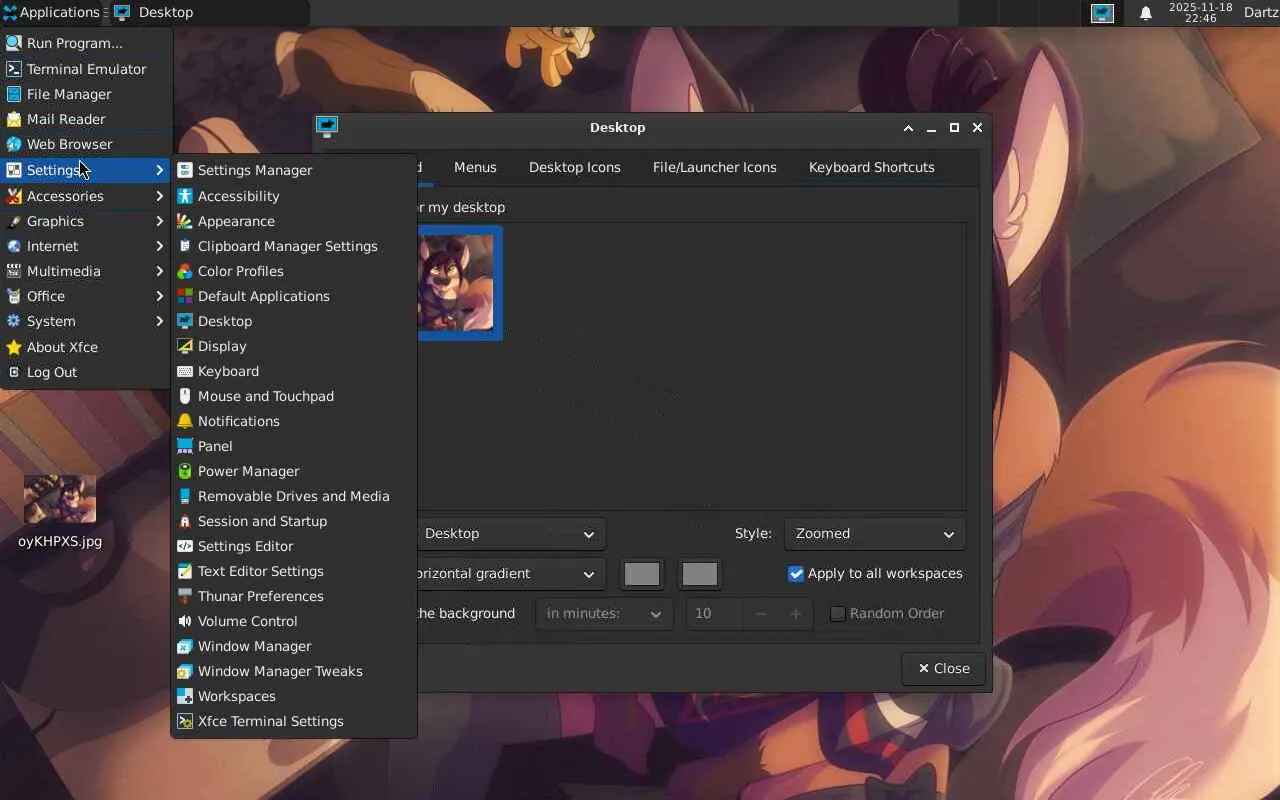
Task: Open the Style dropdown showing Zoomed
Action: pyautogui.click(x=875, y=534)
